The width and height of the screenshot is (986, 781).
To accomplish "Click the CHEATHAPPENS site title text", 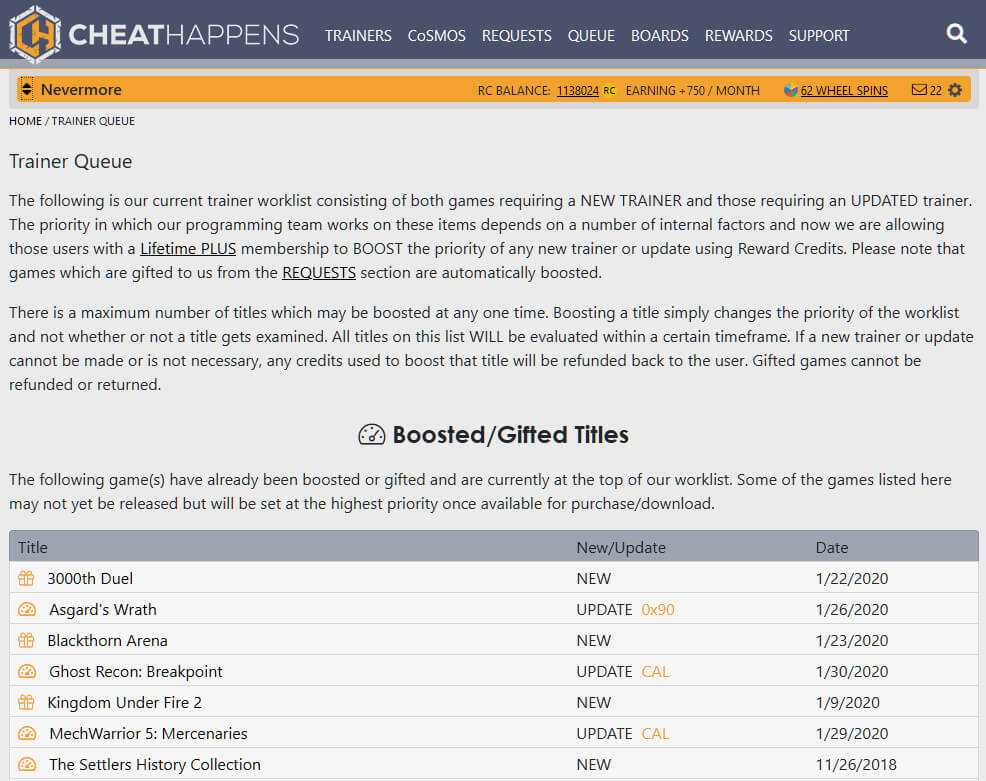I will [184, 35].
